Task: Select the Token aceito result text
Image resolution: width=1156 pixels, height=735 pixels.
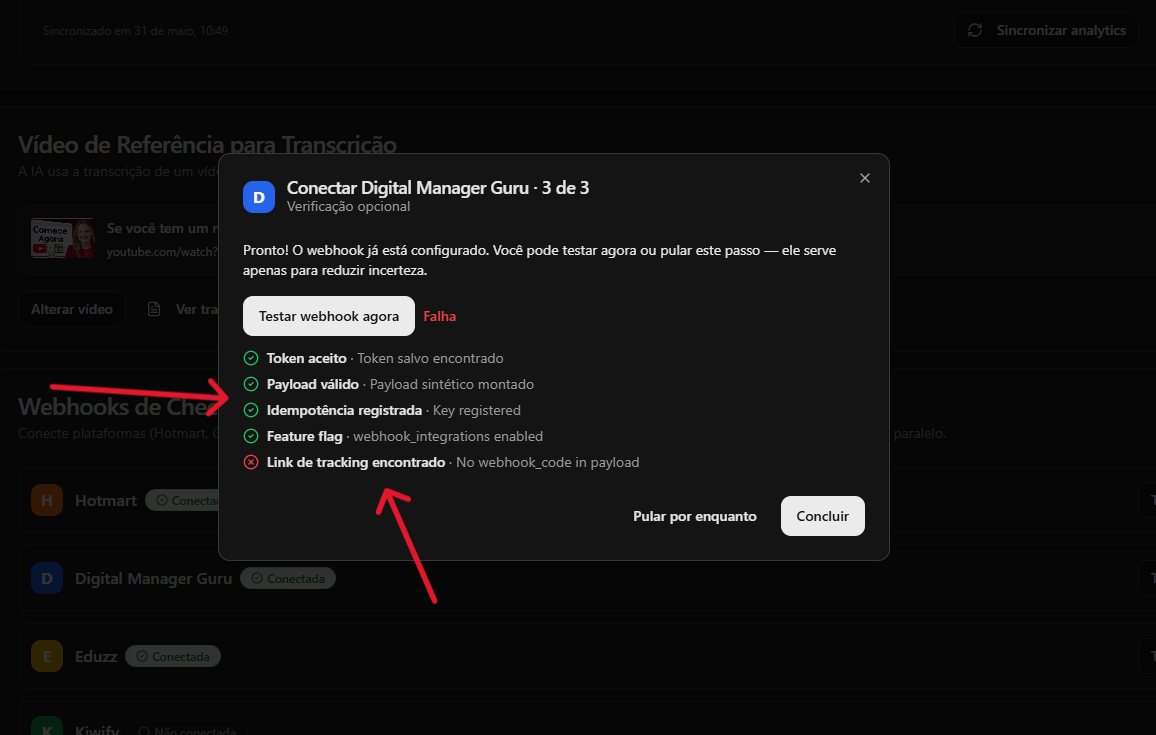Action: [385, 358]
